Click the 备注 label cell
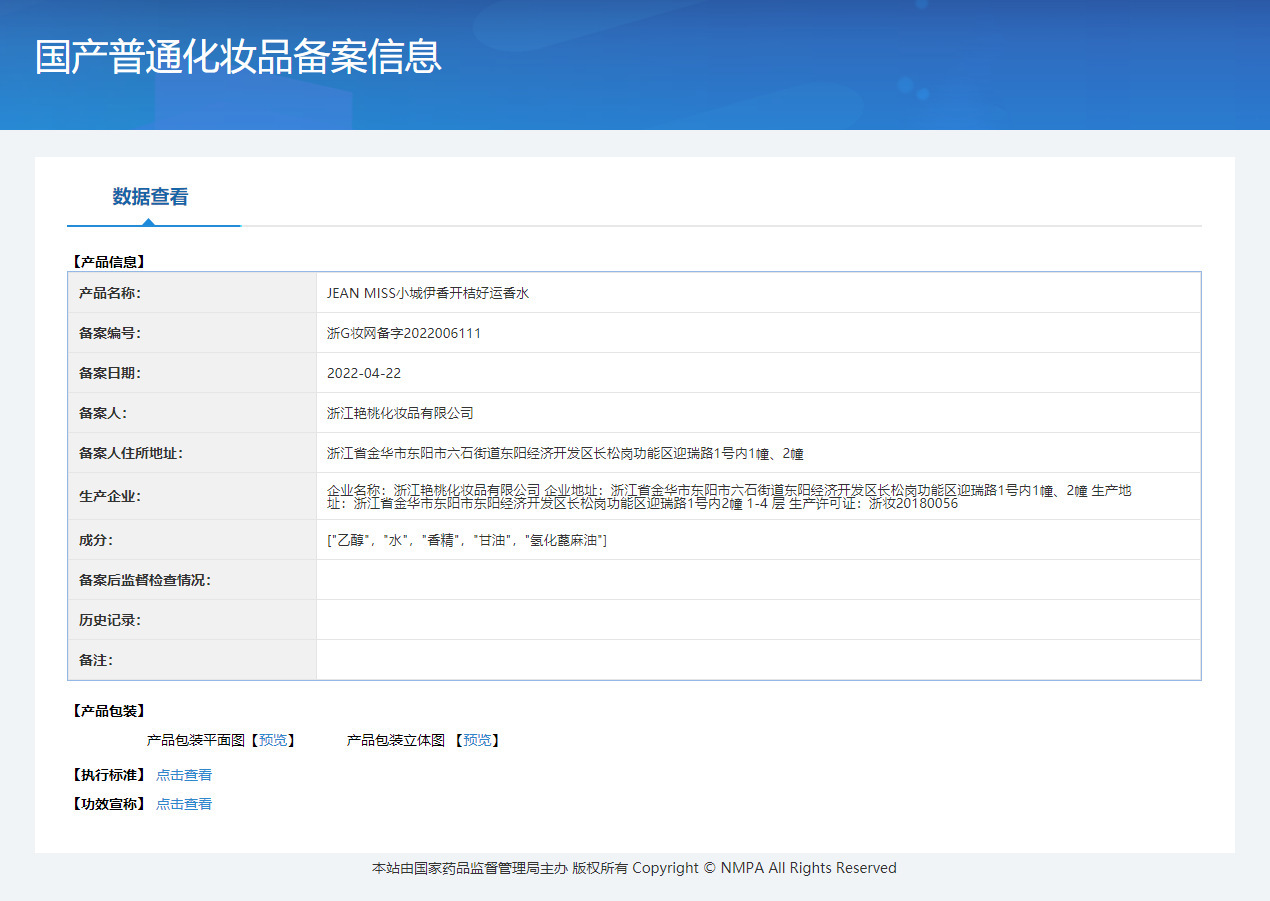Image resolution: width=1270 pixels, height=901 pixels. pos(192,660)
